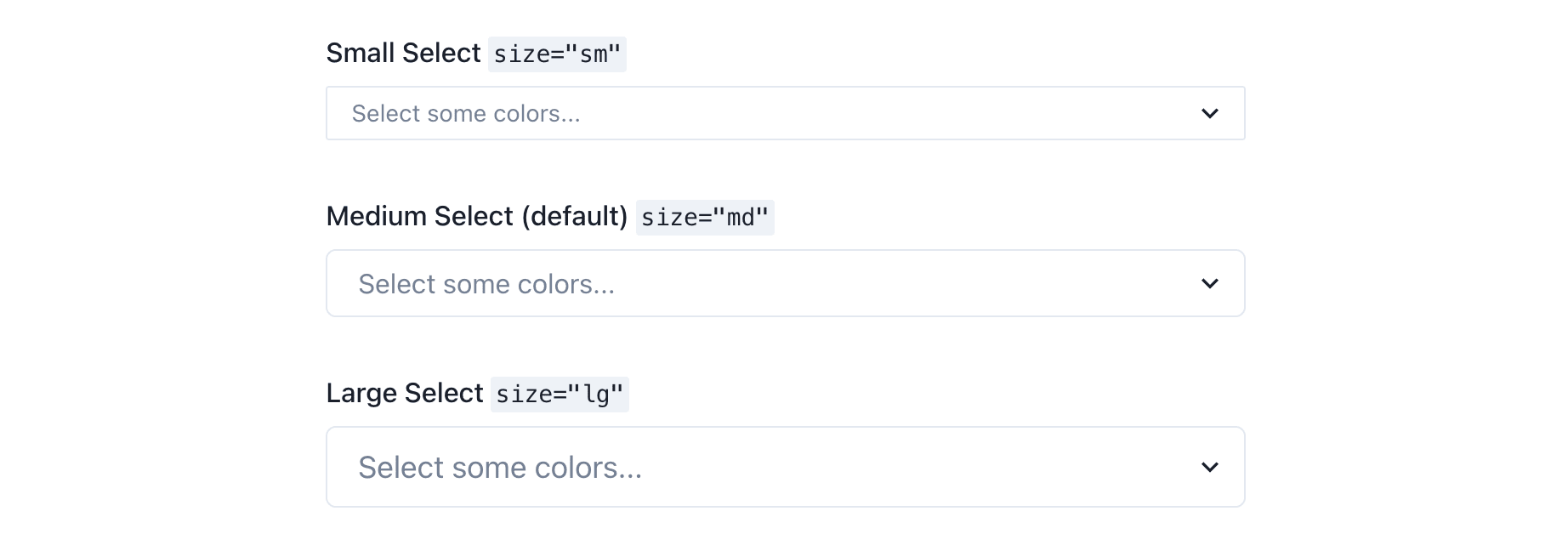Click inside the small select input field
This screenshot has width=1568, height=551.
pos(765,112)
